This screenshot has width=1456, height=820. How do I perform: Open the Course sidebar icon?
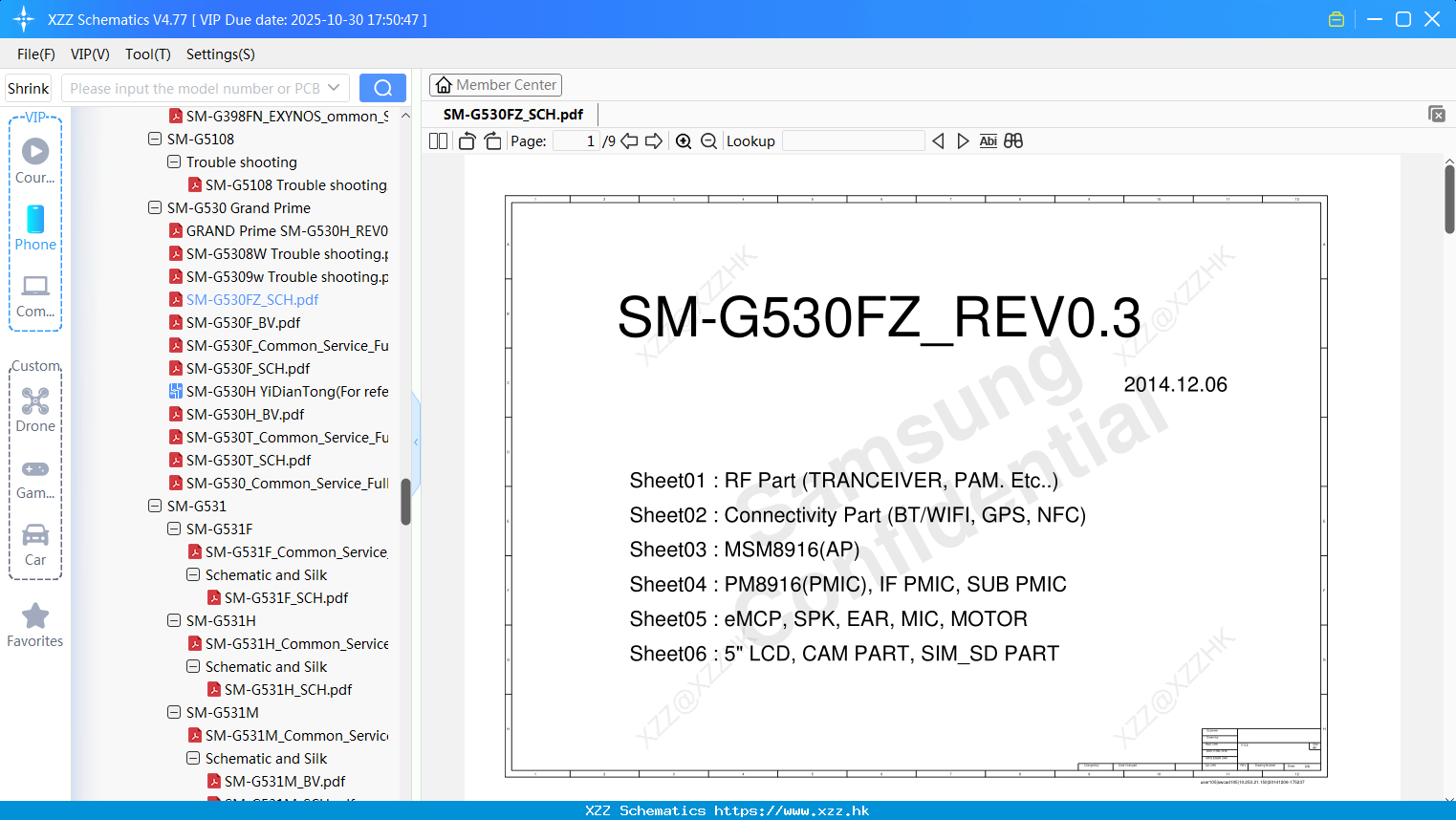[35, 160]
